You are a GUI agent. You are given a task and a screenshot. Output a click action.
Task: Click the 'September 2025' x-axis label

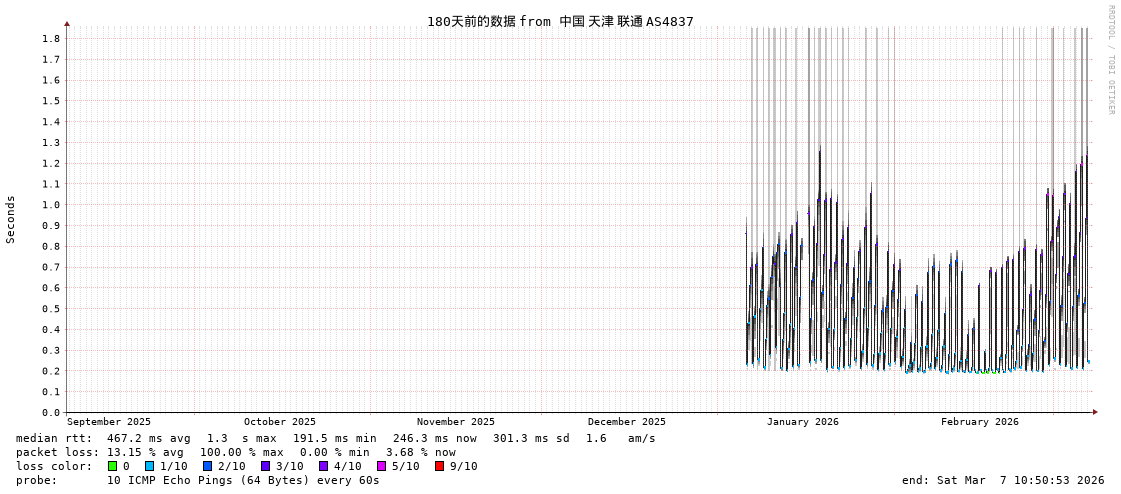pyautogui.click(x=109, y=422)
